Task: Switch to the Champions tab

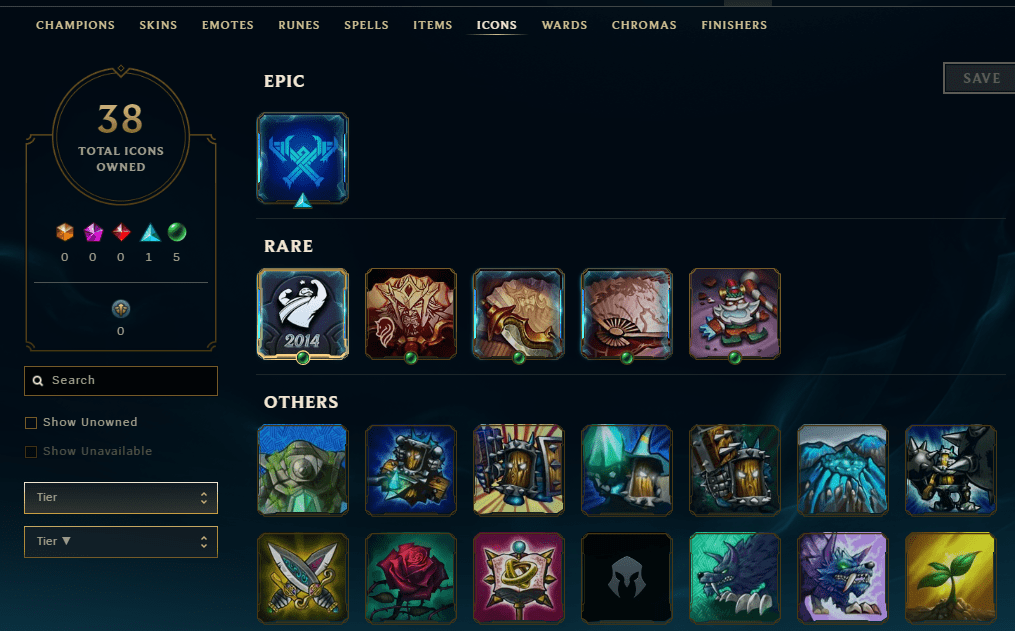Action: click(75, 25)
